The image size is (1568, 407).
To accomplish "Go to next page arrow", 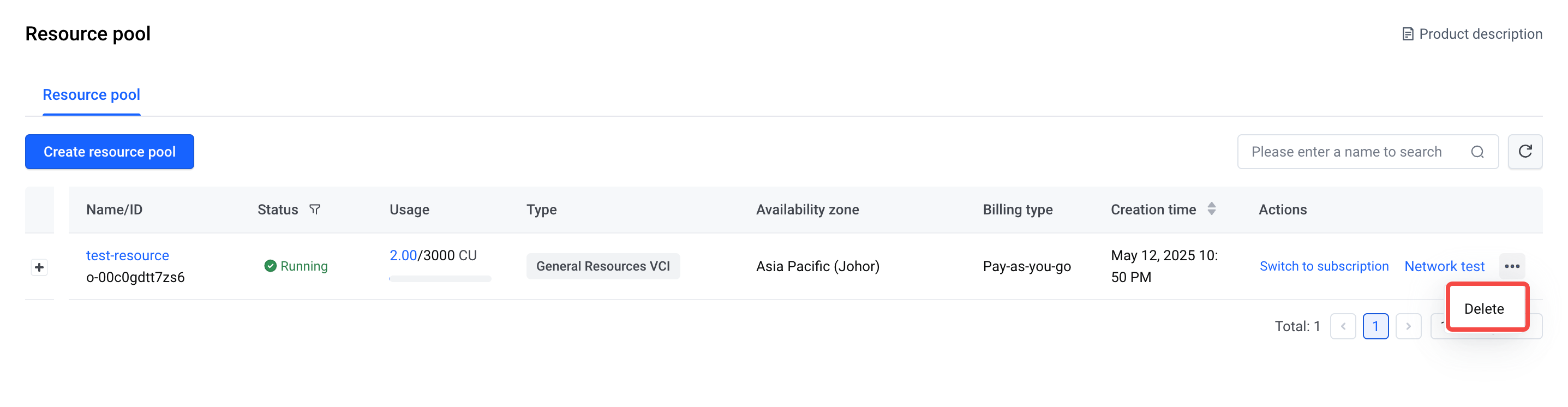I will pos(1408,326).
